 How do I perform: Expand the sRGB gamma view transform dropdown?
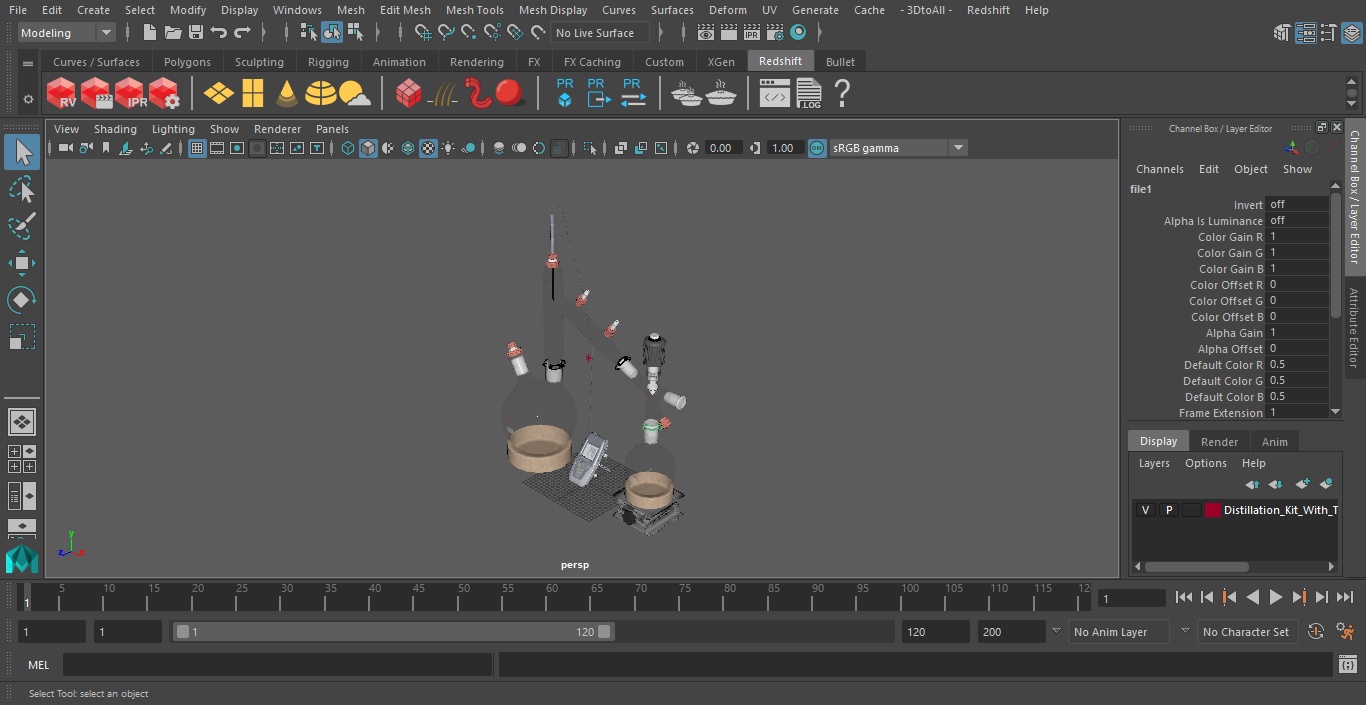point(897,148)
